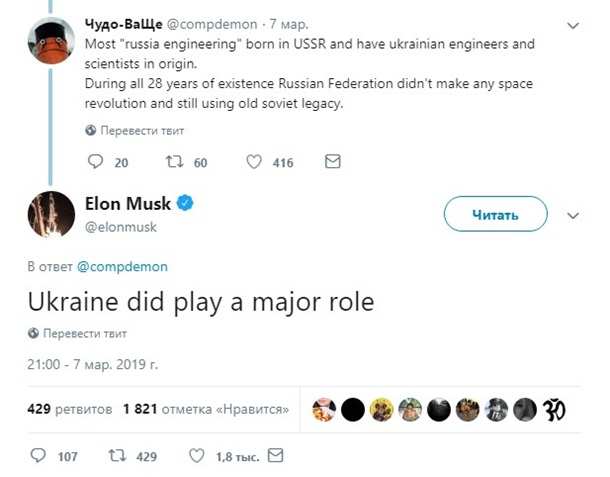Click the Читать follow button
This screenshot has height=477, width=610.
pos(495,214)
